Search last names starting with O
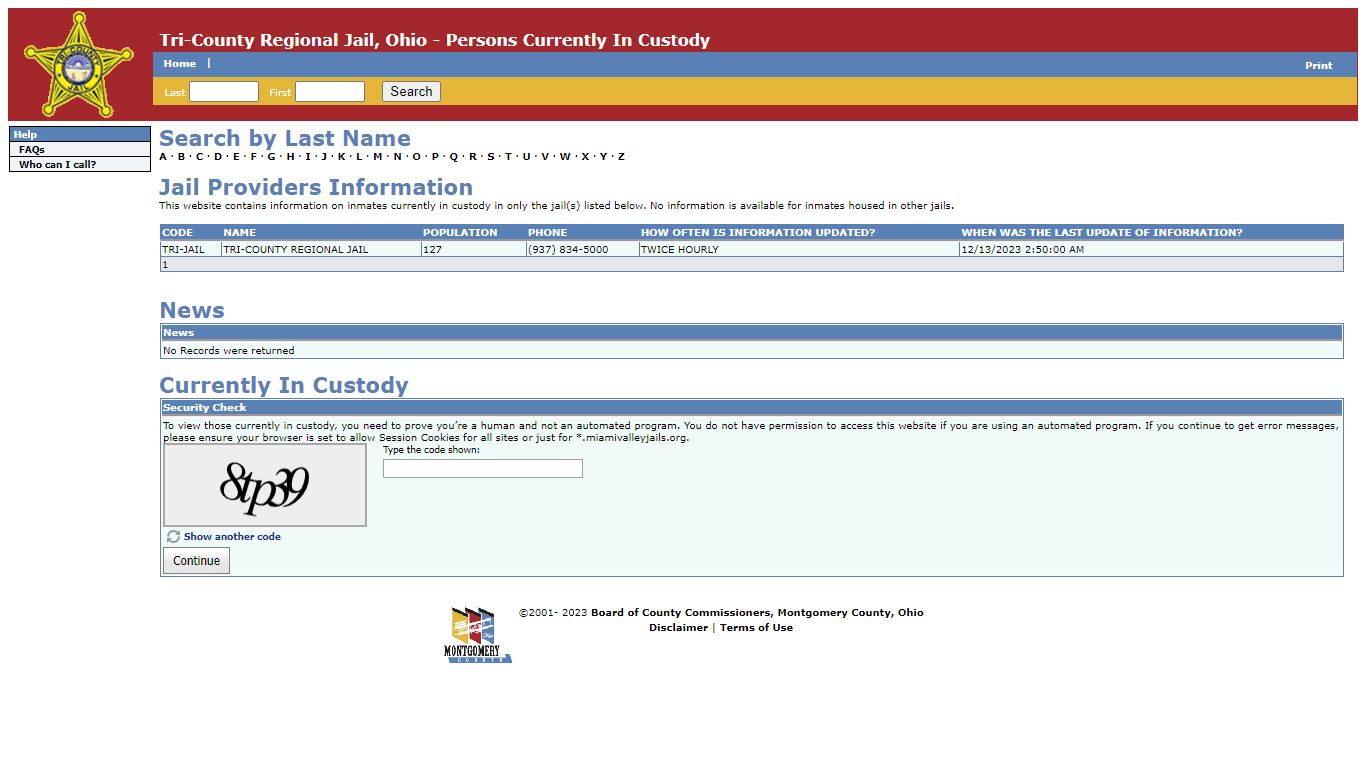This screenshot has width=1366, height=768. tap(416, 157)
